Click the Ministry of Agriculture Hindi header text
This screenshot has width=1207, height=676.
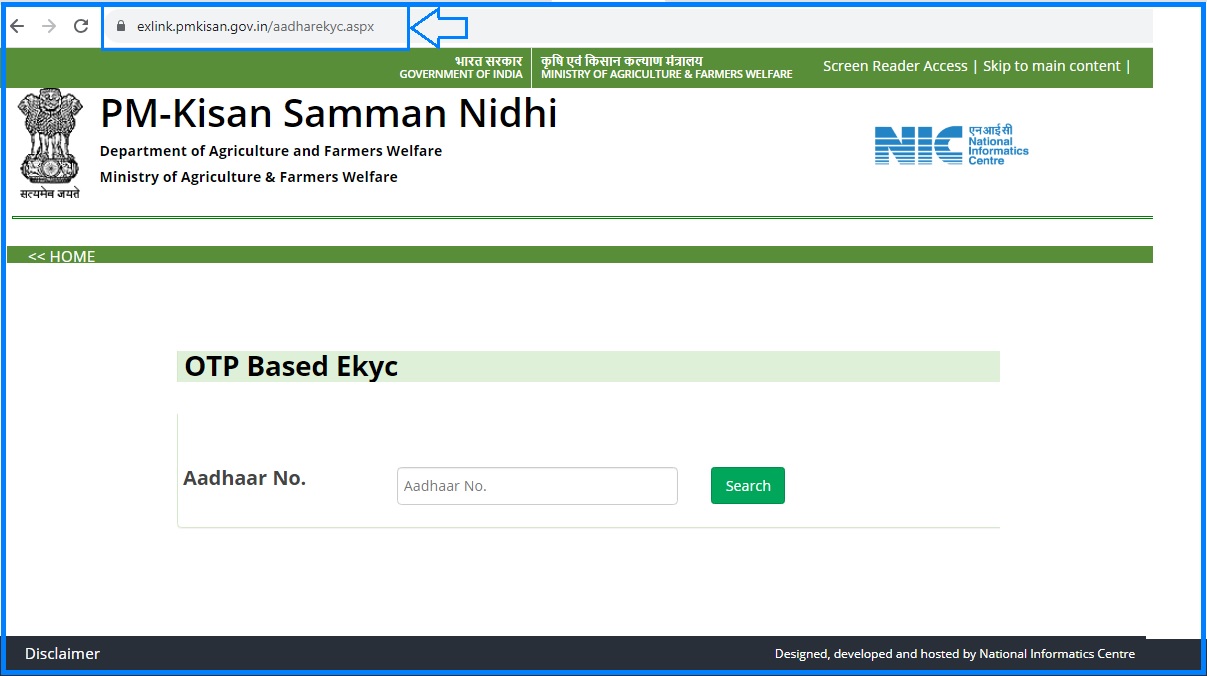pos(620,60)
